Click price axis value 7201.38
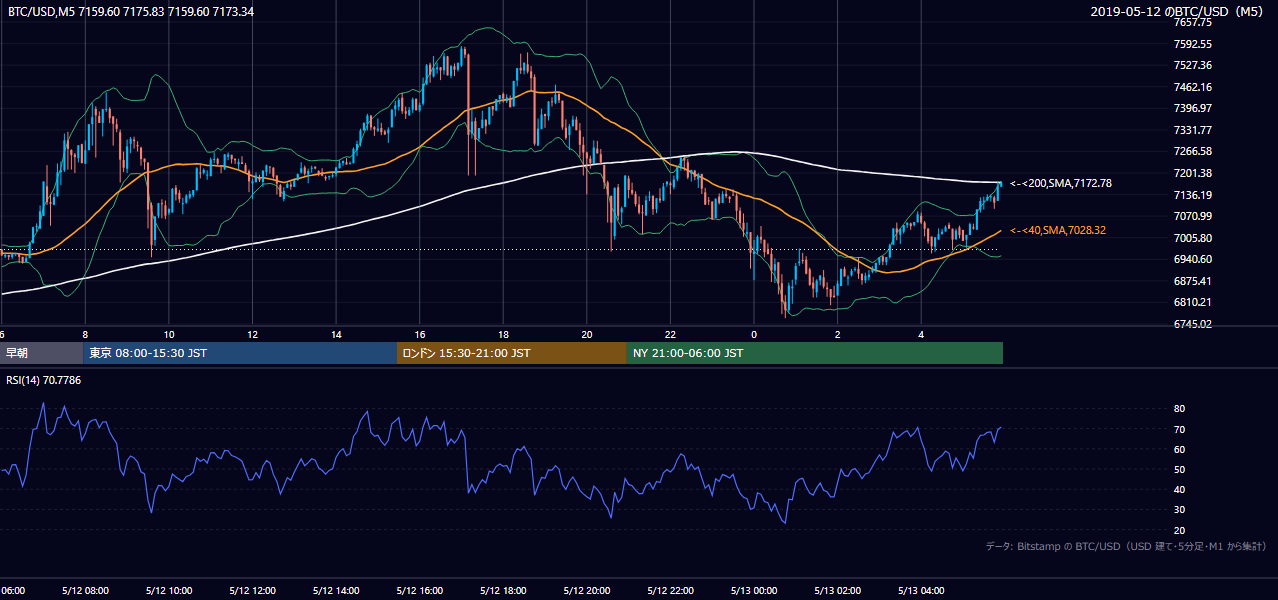1278x600 pixels. point(1193,173)
